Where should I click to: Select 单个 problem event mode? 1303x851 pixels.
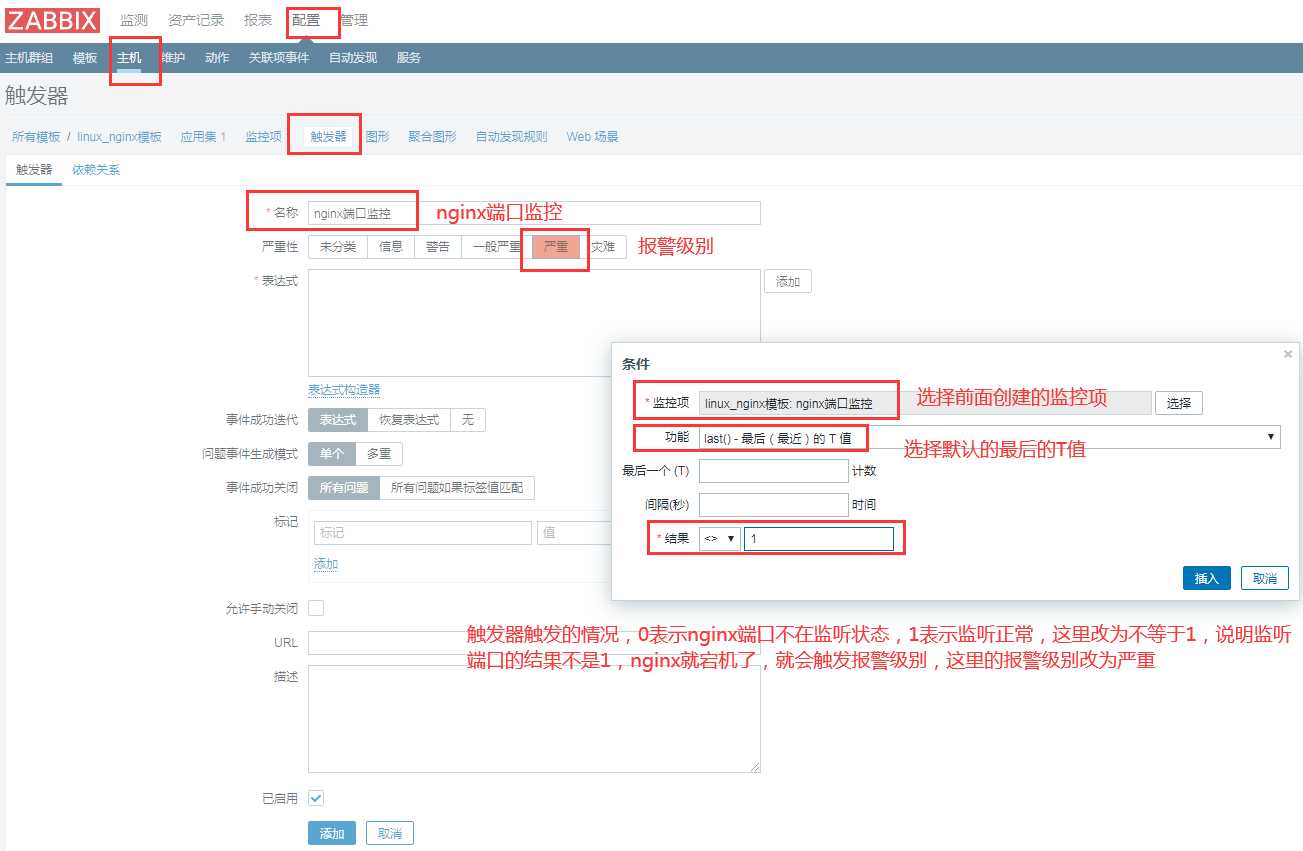(x=332, y=454)
